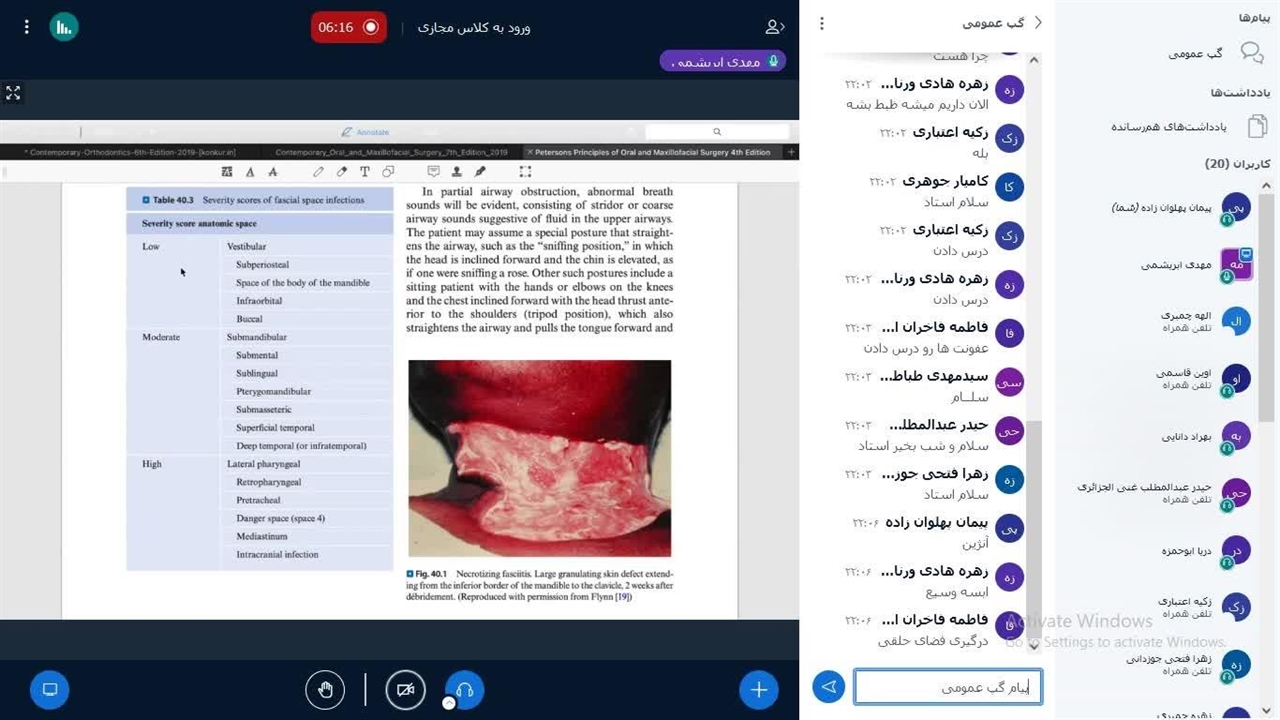This screenshot has width=1280, height=720.
Task: Toggle the recording indicator button
Action: 348,27
